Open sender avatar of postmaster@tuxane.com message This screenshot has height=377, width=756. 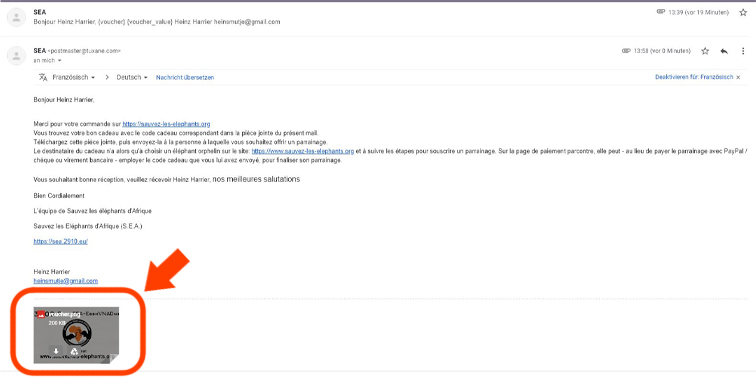(x=16, y=56)
